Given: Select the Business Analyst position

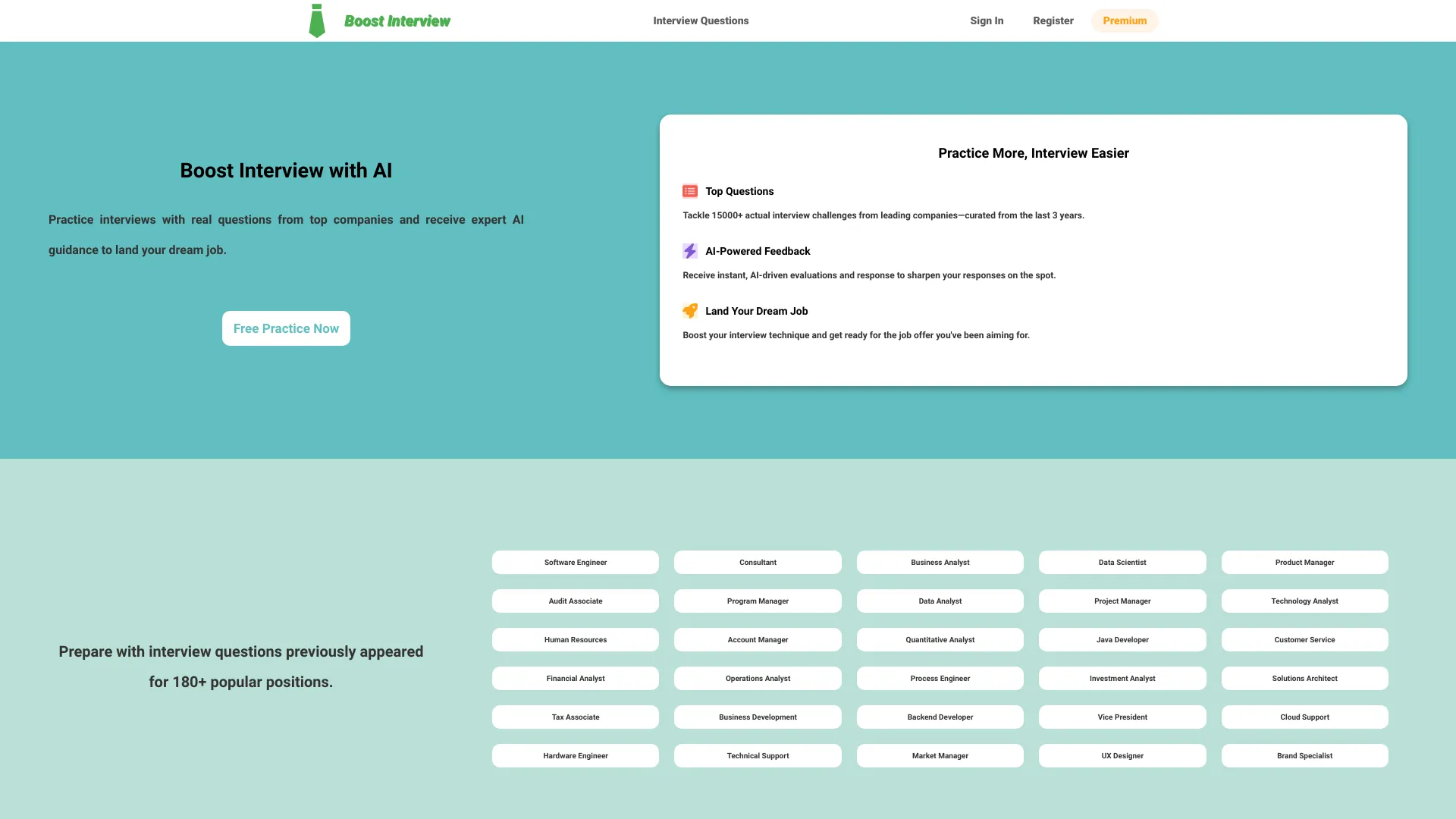Looking at the screenshot, I should tap(939, 562).
